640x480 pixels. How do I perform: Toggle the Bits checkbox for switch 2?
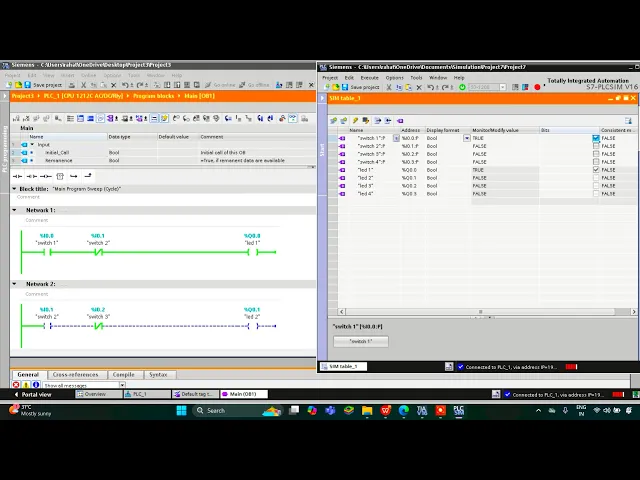pos(596,146)
